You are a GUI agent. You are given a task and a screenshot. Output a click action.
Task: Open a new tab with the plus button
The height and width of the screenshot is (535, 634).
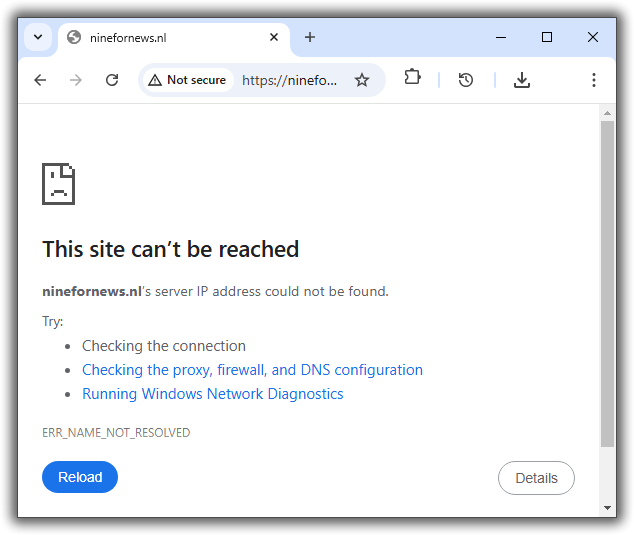click(310, 37)
